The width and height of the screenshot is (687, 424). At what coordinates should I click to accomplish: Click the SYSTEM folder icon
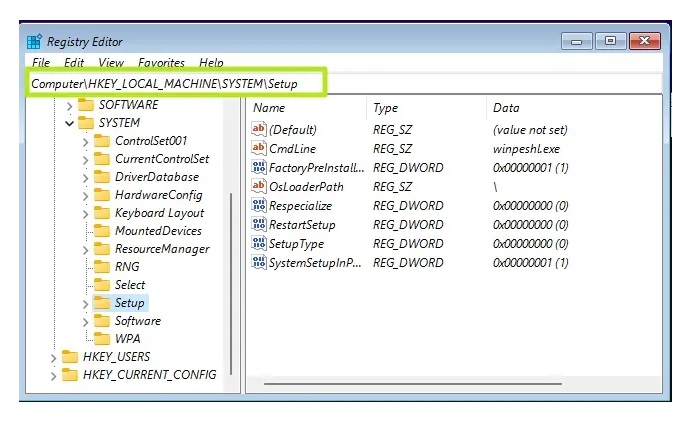(x=86, y=123)
